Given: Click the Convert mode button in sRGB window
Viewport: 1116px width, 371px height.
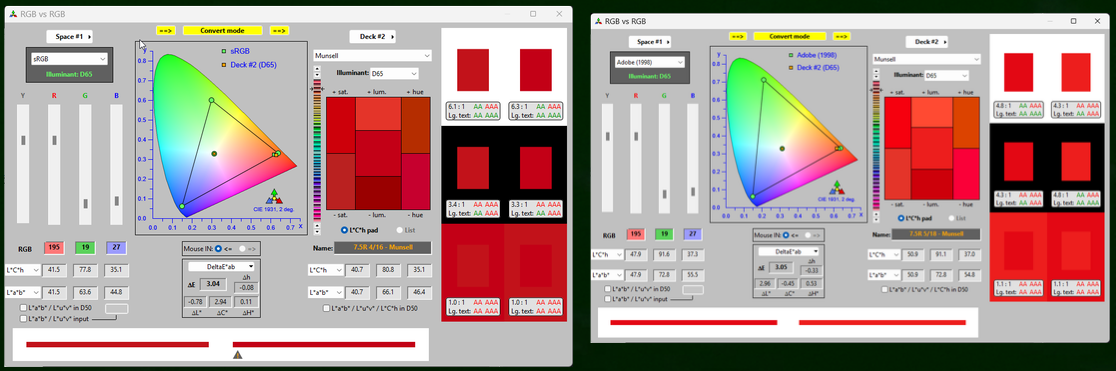Looking at the screenshot, I should click(x=223, y=31).
